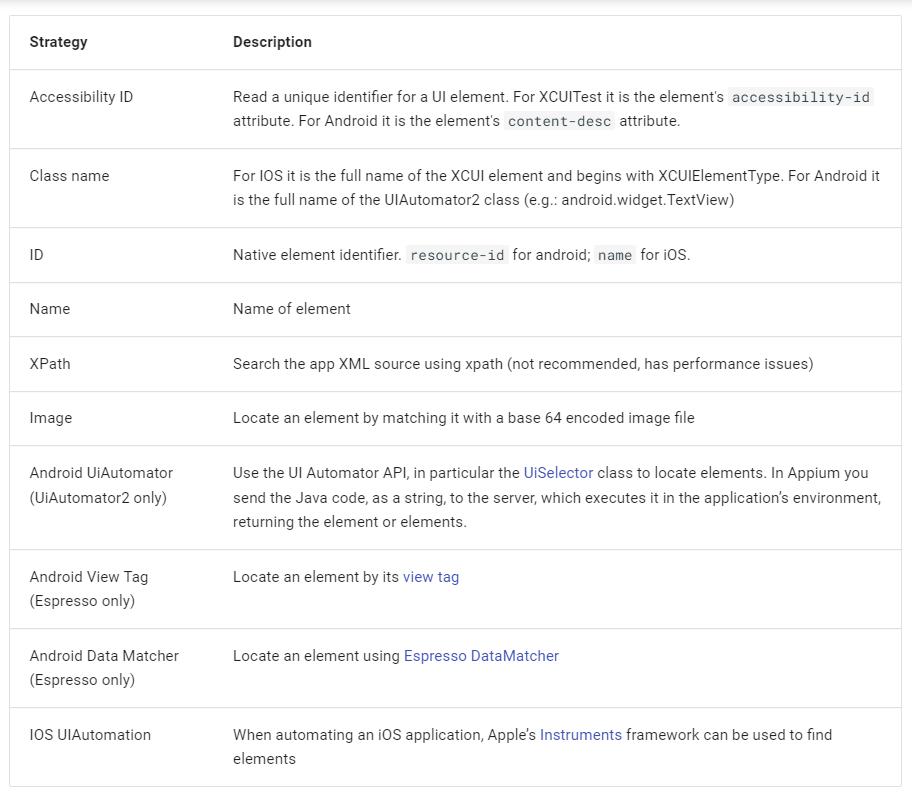Viewport: 912px width, 795px height.
Task: Click the Description column header
Action: 272,42
